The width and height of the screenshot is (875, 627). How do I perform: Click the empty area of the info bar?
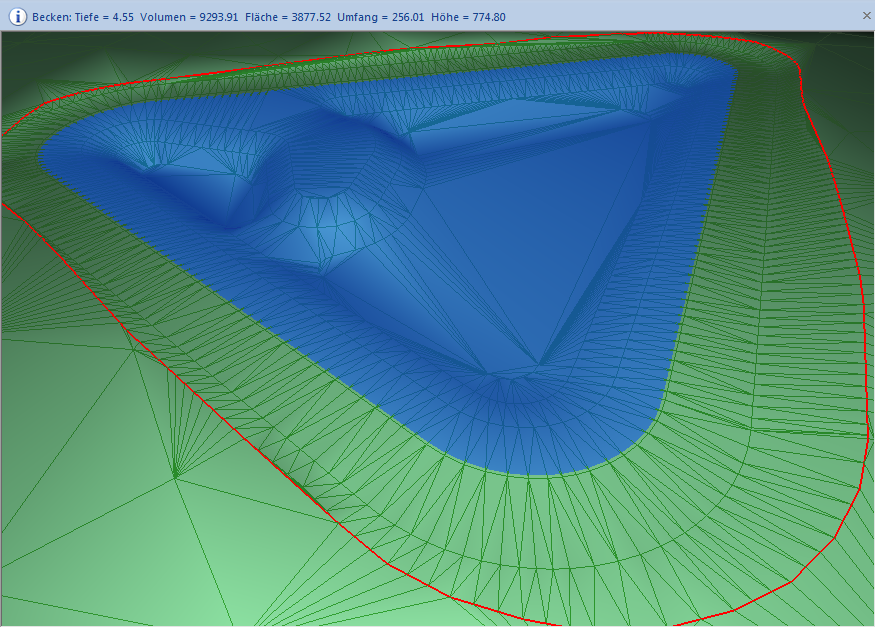point(680,17)
